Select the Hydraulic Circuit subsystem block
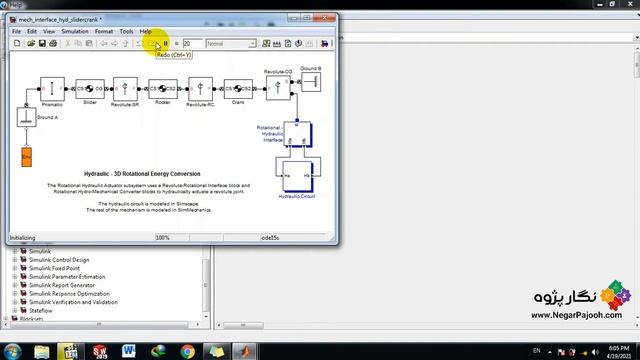The image size is (640, 360). point(298,176)
